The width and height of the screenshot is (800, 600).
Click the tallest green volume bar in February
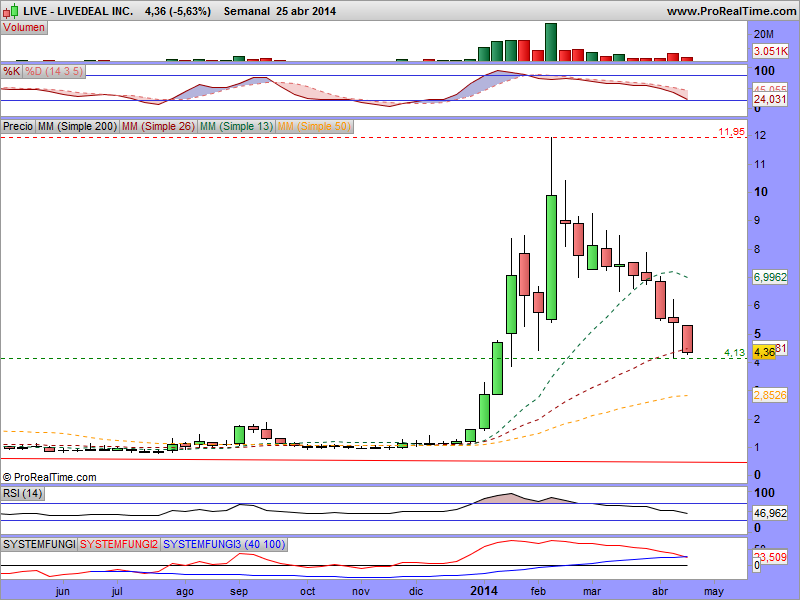551,42
